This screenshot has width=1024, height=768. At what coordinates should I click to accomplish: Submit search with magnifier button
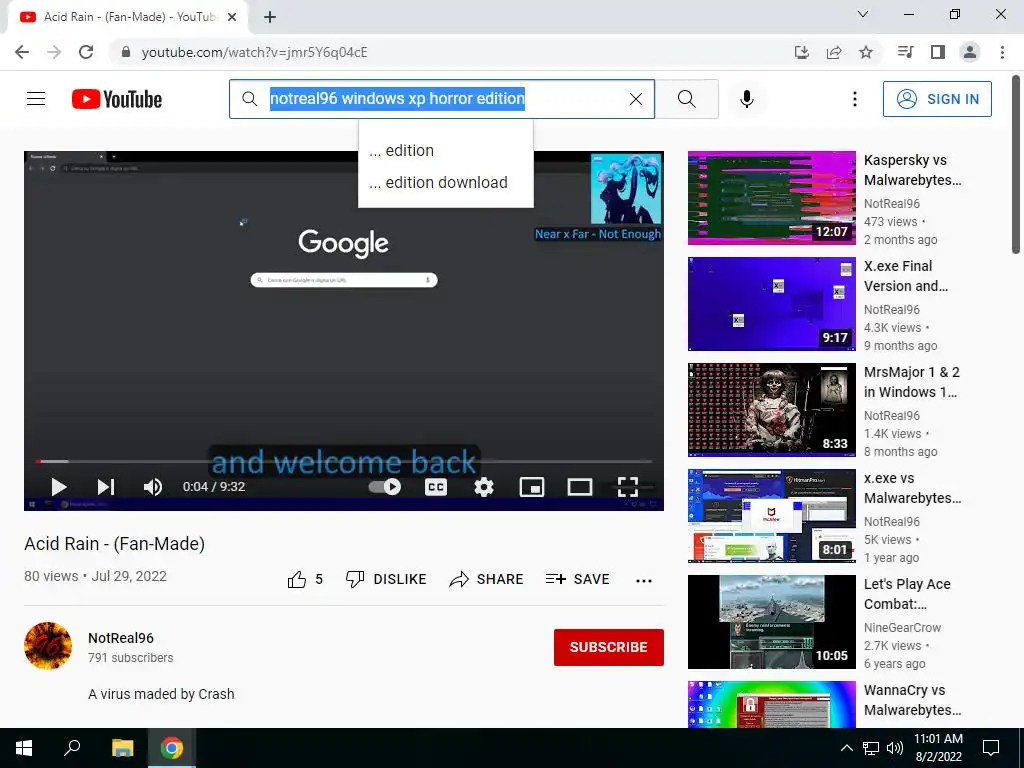[686, 99]
